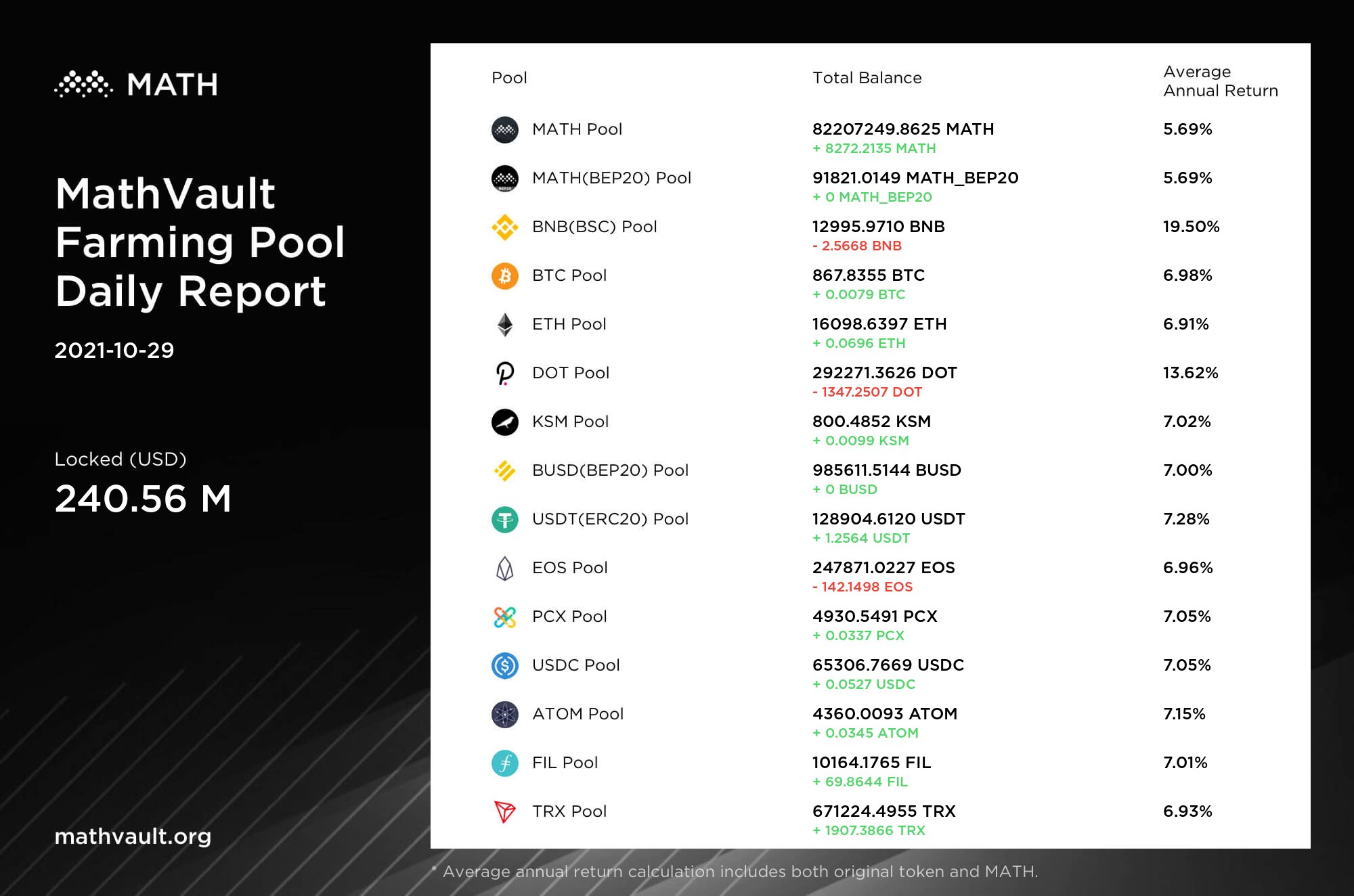Click the Kusama KSM bird icon

coord(504,422)
